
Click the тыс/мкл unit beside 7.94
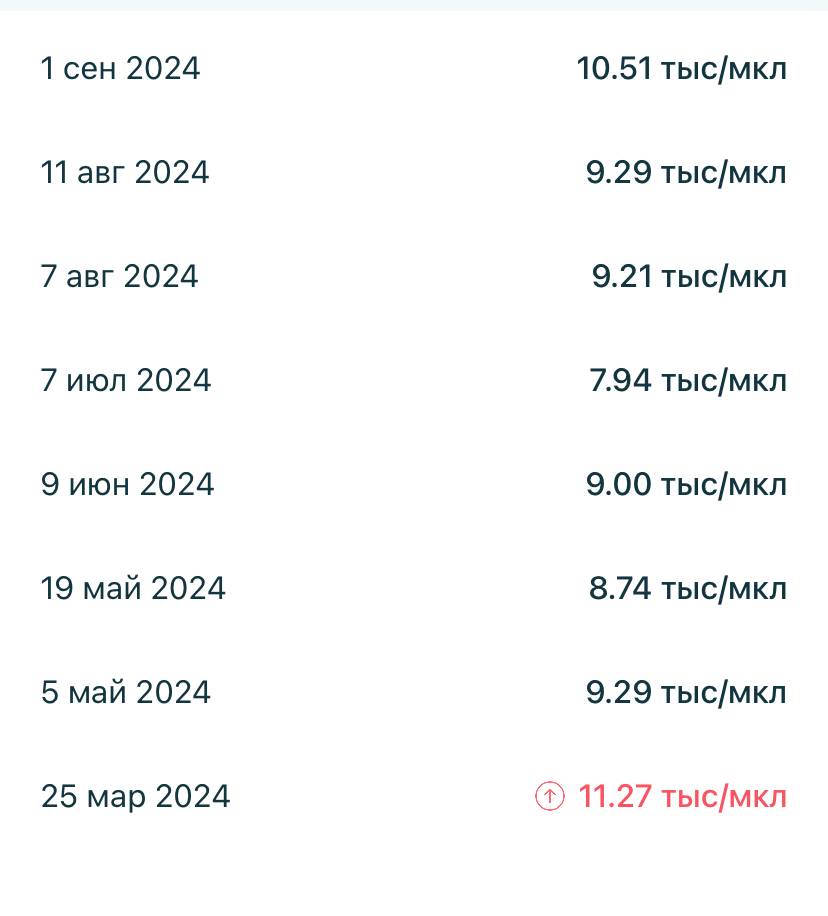(x=724, y=381)
